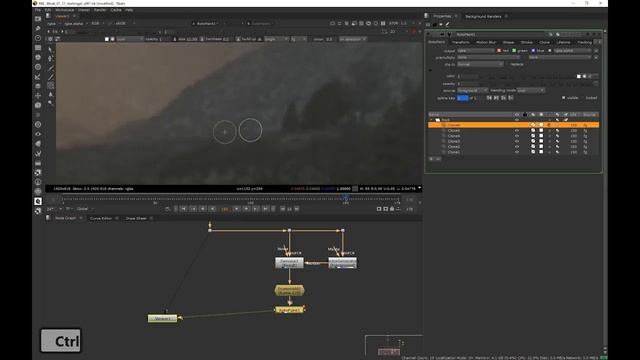640x360 pixels.
Task: Switch to the Dope Sheet tab
Action: coord(136,218)
